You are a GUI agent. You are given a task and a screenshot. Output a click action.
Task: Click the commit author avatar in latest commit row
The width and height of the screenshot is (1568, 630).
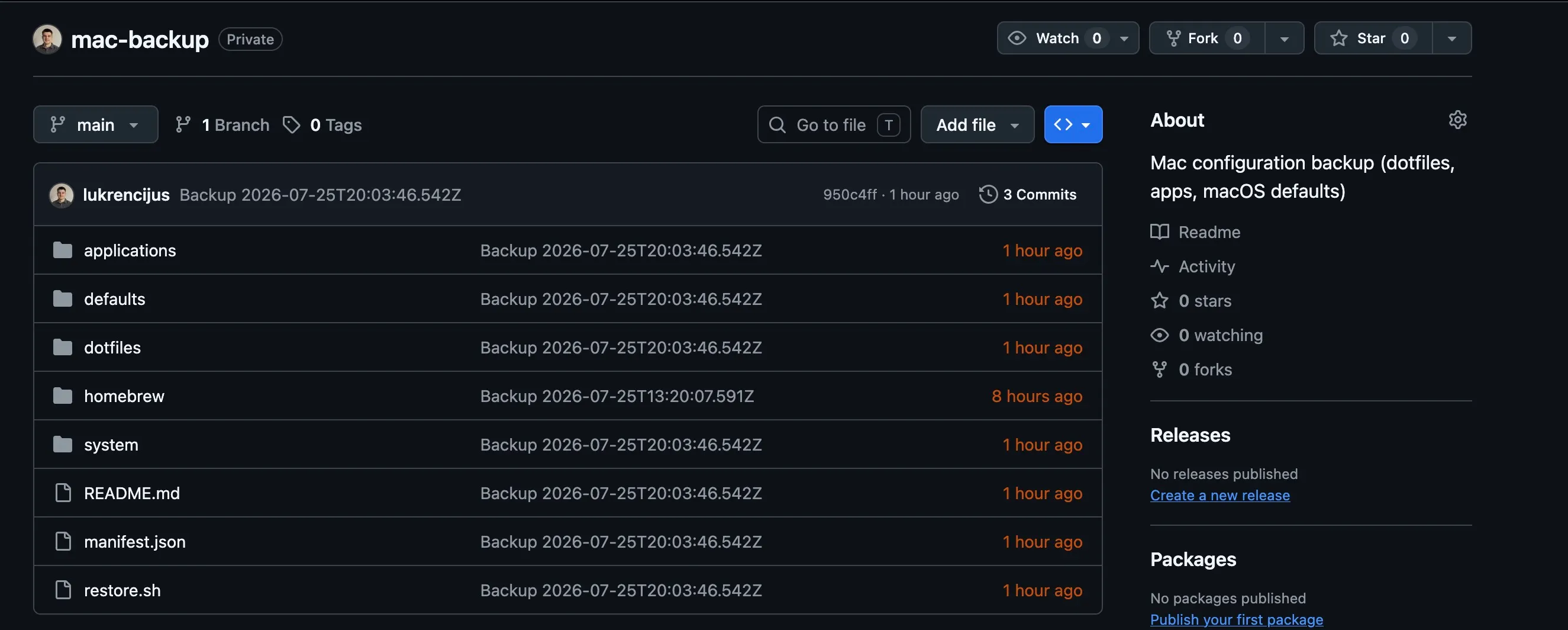pyautogui.click(x=61, y=195)
